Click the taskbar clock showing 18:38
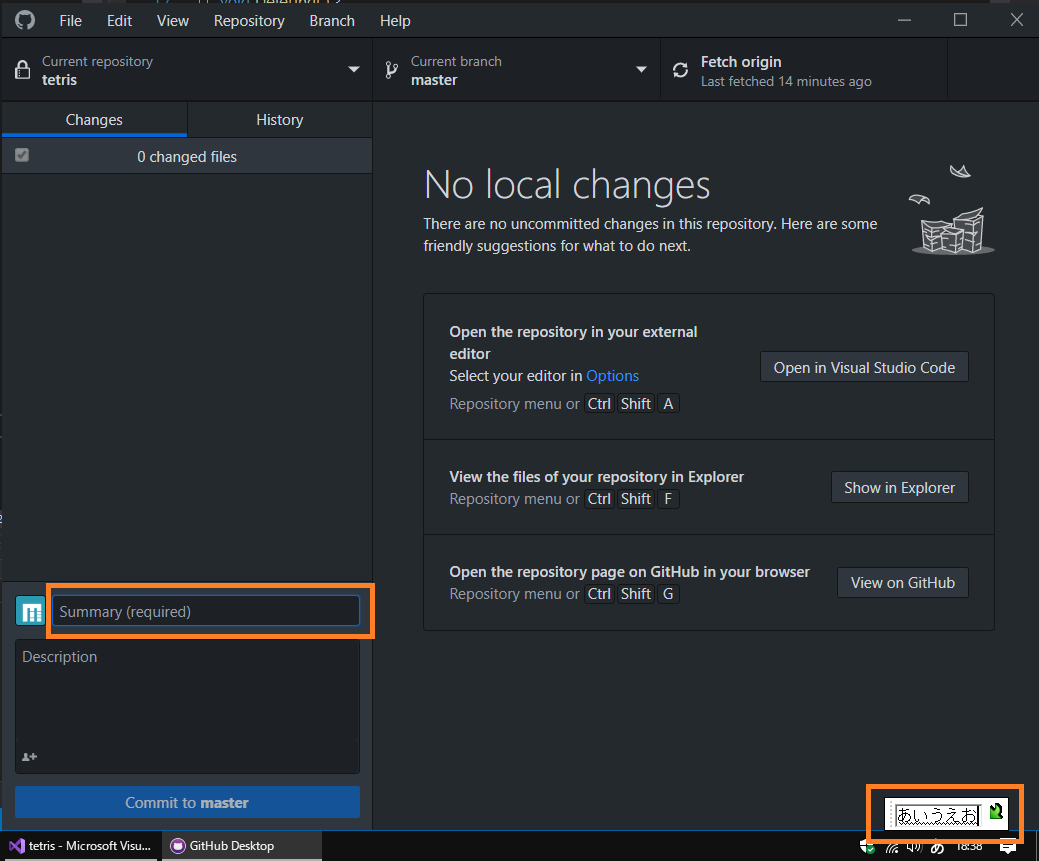 pos(969,846)
